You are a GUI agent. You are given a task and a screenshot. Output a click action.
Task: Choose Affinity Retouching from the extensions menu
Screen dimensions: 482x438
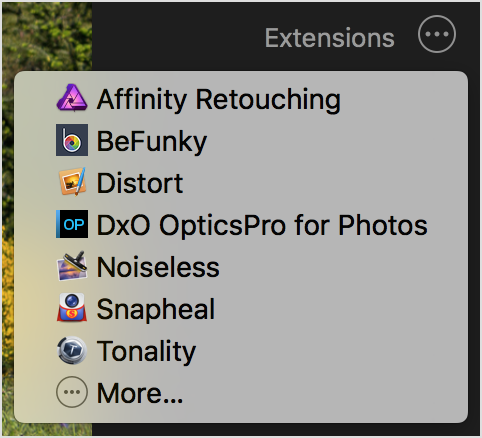pyautogui.click(x=219, y=99)
